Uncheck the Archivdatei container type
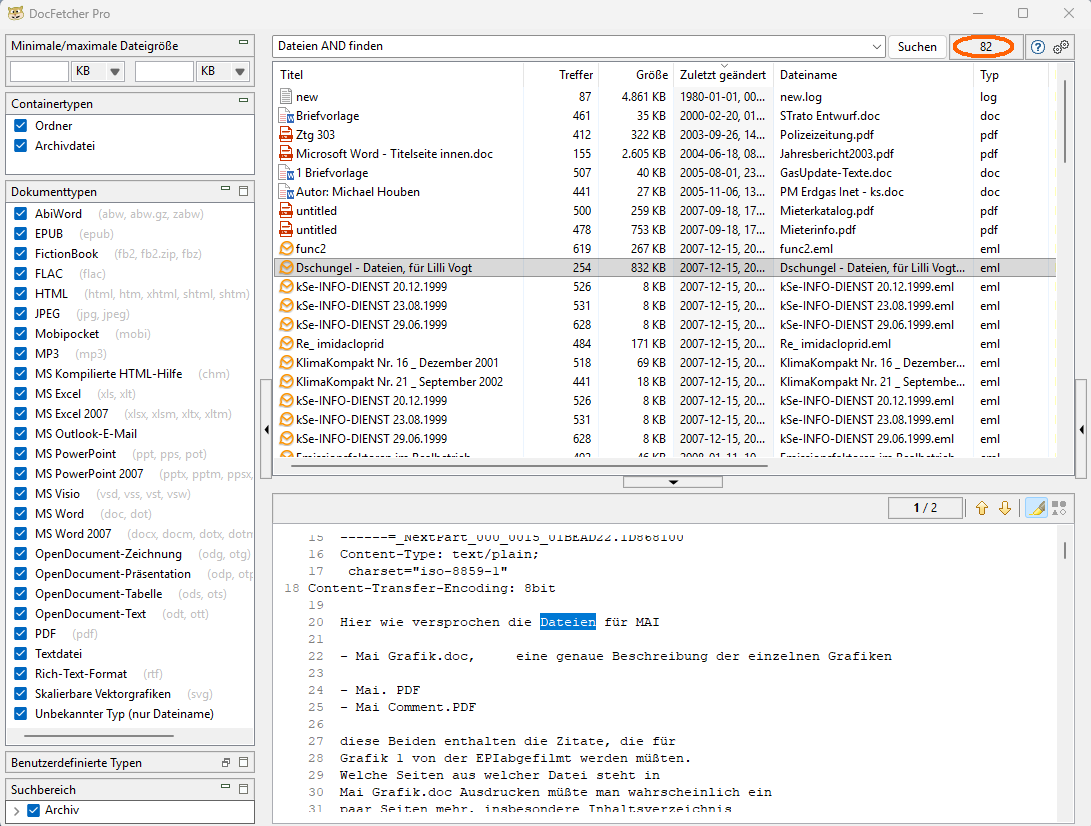Image resolution: width=1091 pixels, height=826 pixels. pos(22,145)
